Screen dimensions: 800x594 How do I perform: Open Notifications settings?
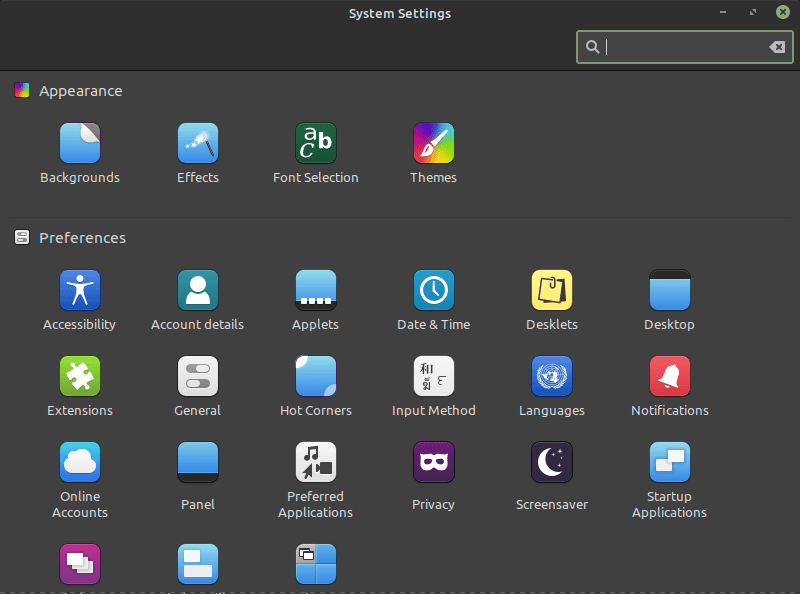point(670,377)
